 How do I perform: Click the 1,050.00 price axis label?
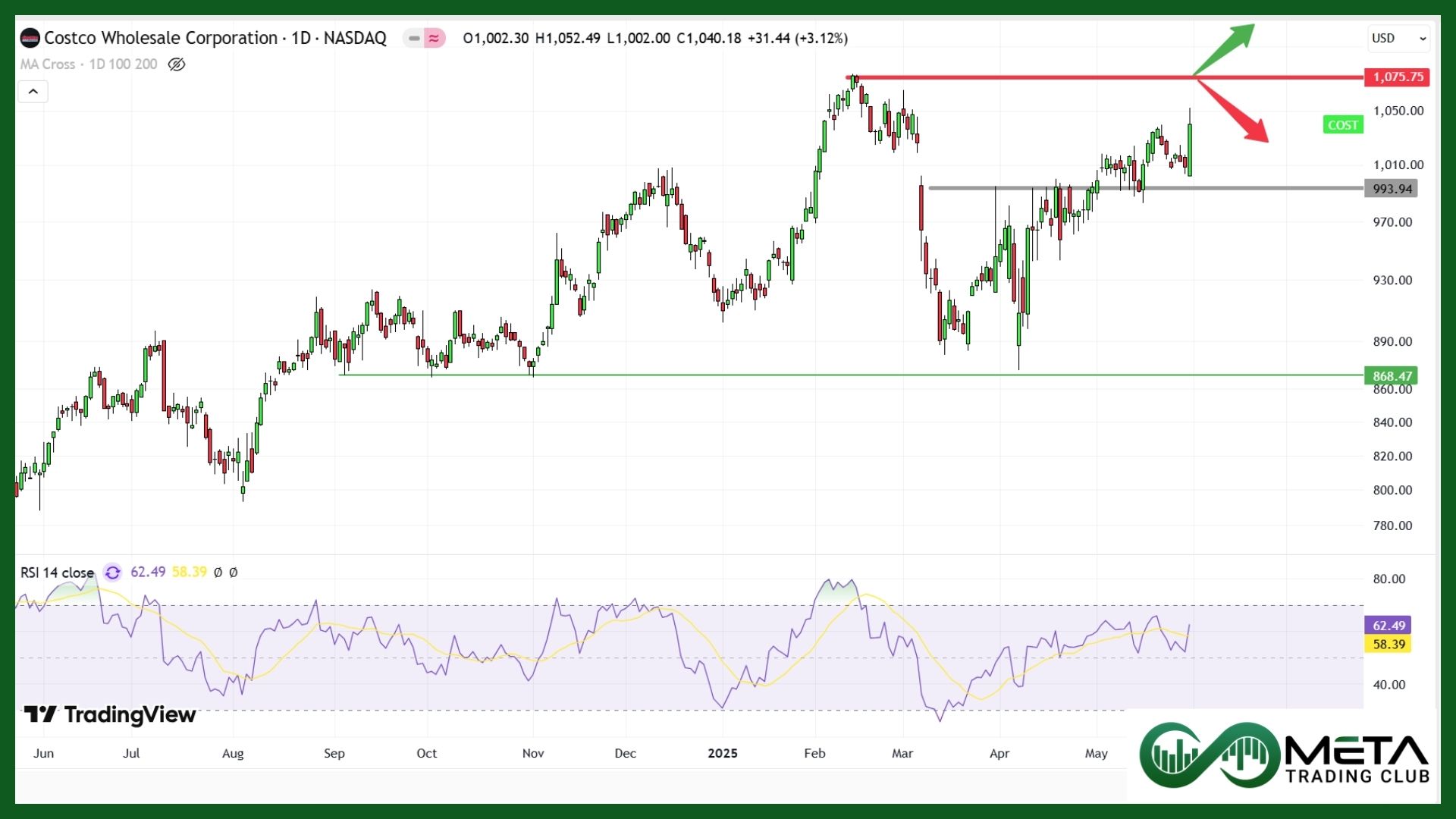pos(1398,111)
